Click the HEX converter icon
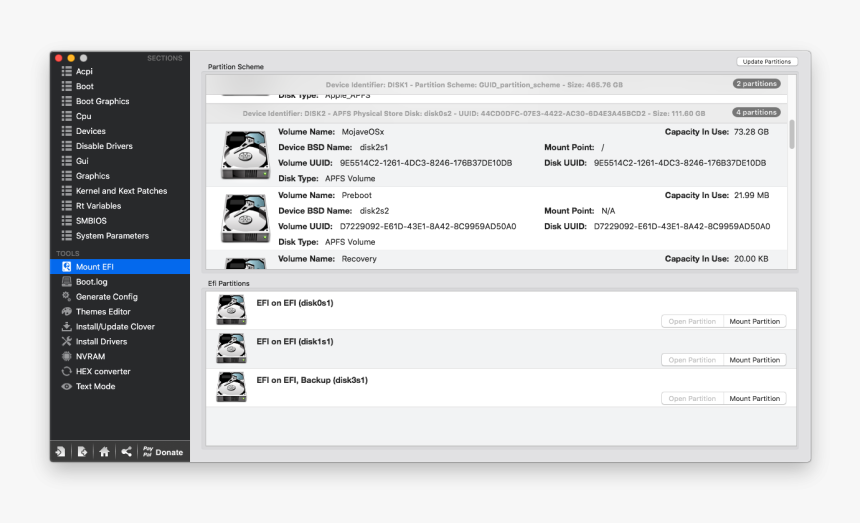Screen dimensions: 860x523 (x=66, y=371)
